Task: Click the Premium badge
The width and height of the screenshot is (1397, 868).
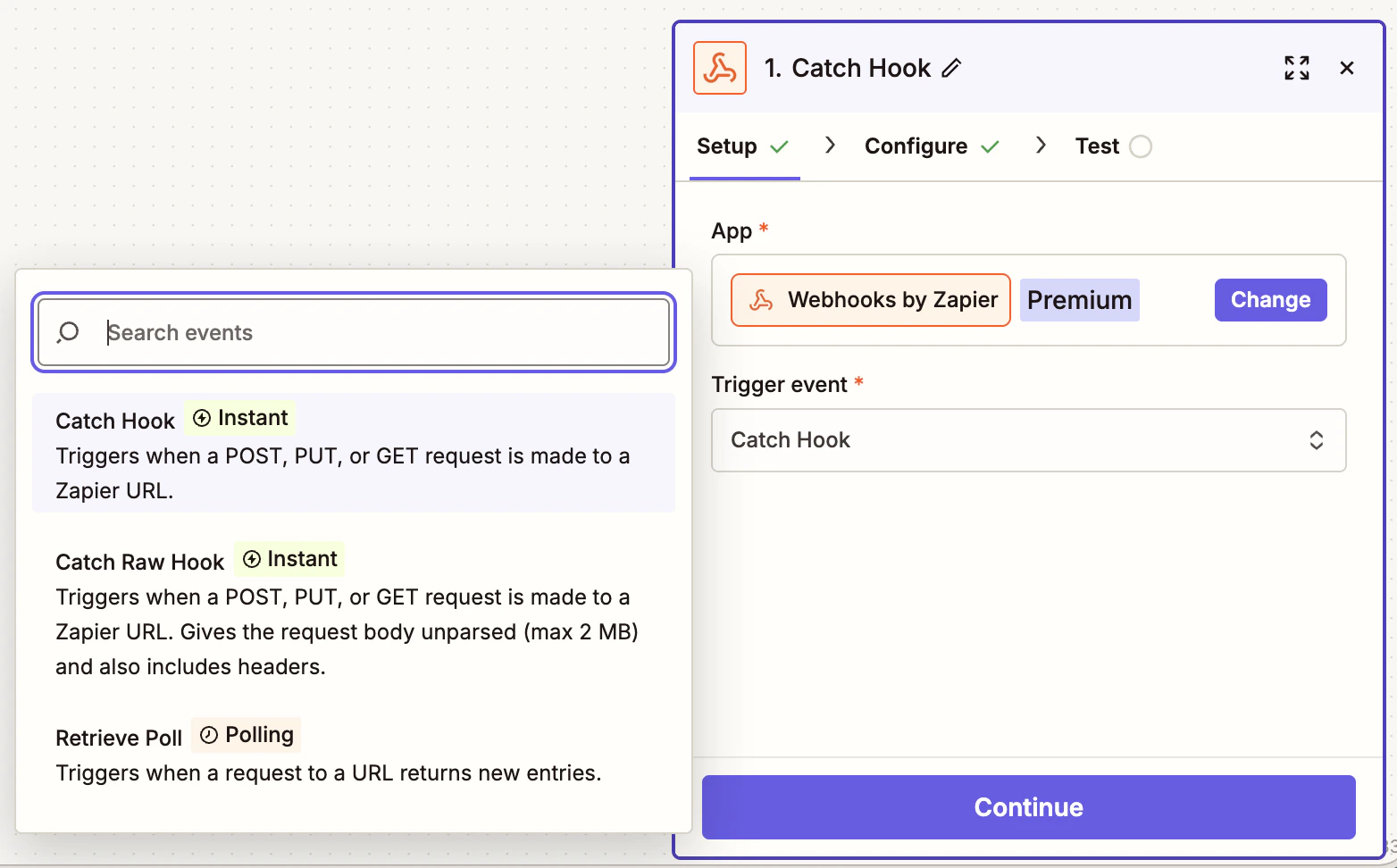Action: coord(1080,300)
